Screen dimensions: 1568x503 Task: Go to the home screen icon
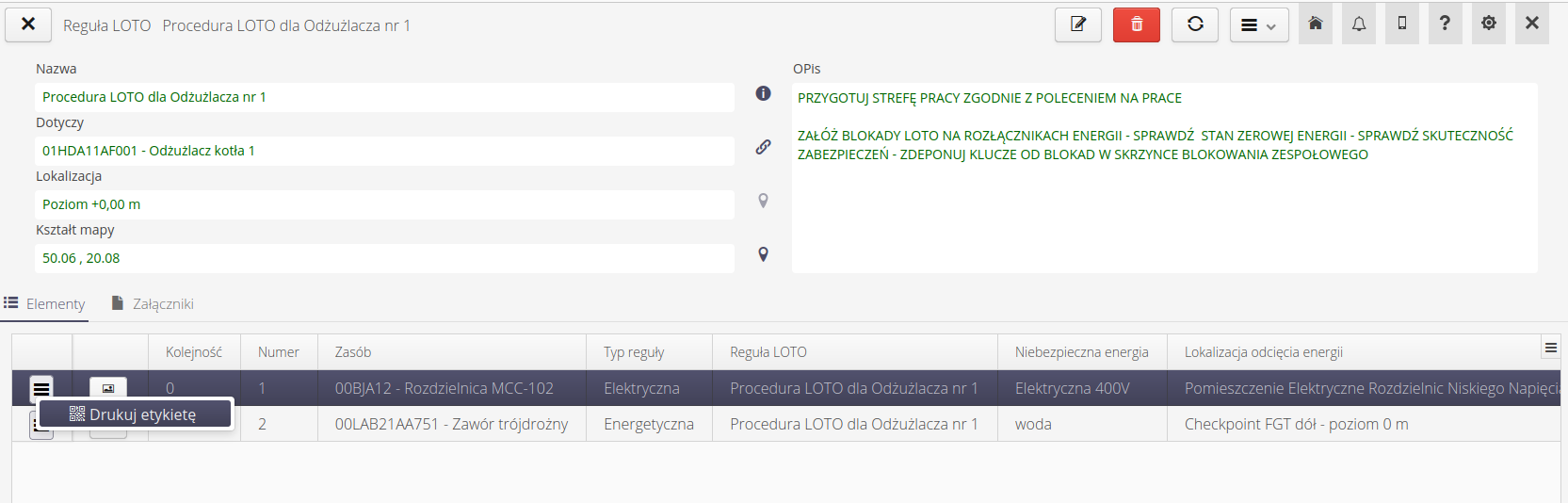(1316, 24)
